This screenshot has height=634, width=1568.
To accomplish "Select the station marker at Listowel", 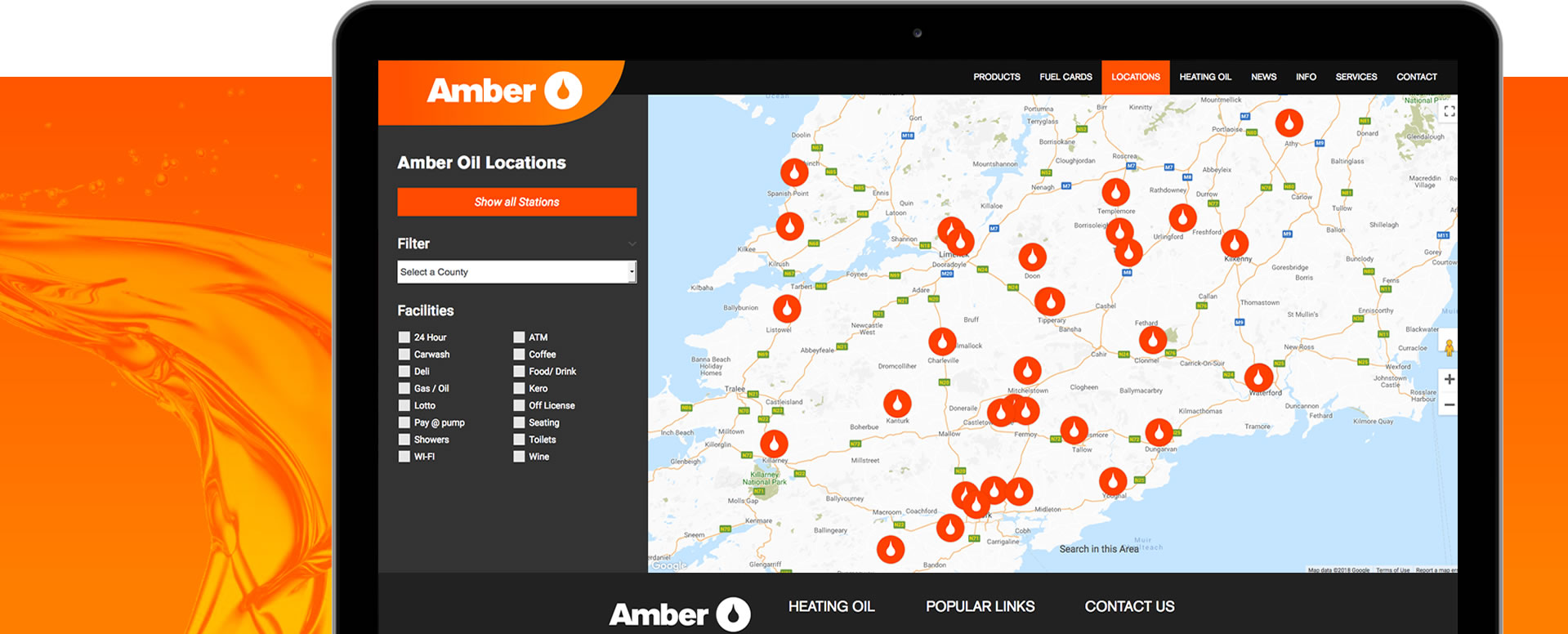I will coord(787,309).
